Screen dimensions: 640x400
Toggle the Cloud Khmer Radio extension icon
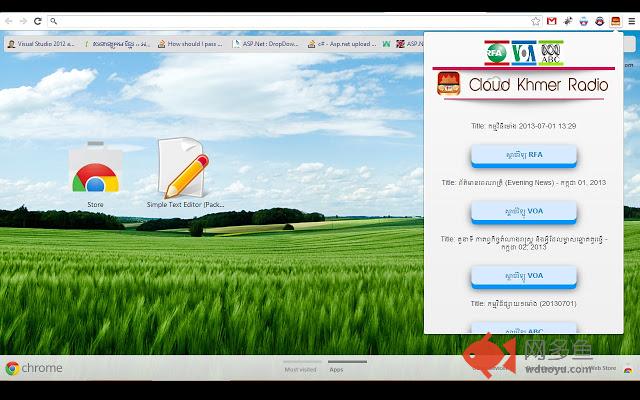click(616, 21)
